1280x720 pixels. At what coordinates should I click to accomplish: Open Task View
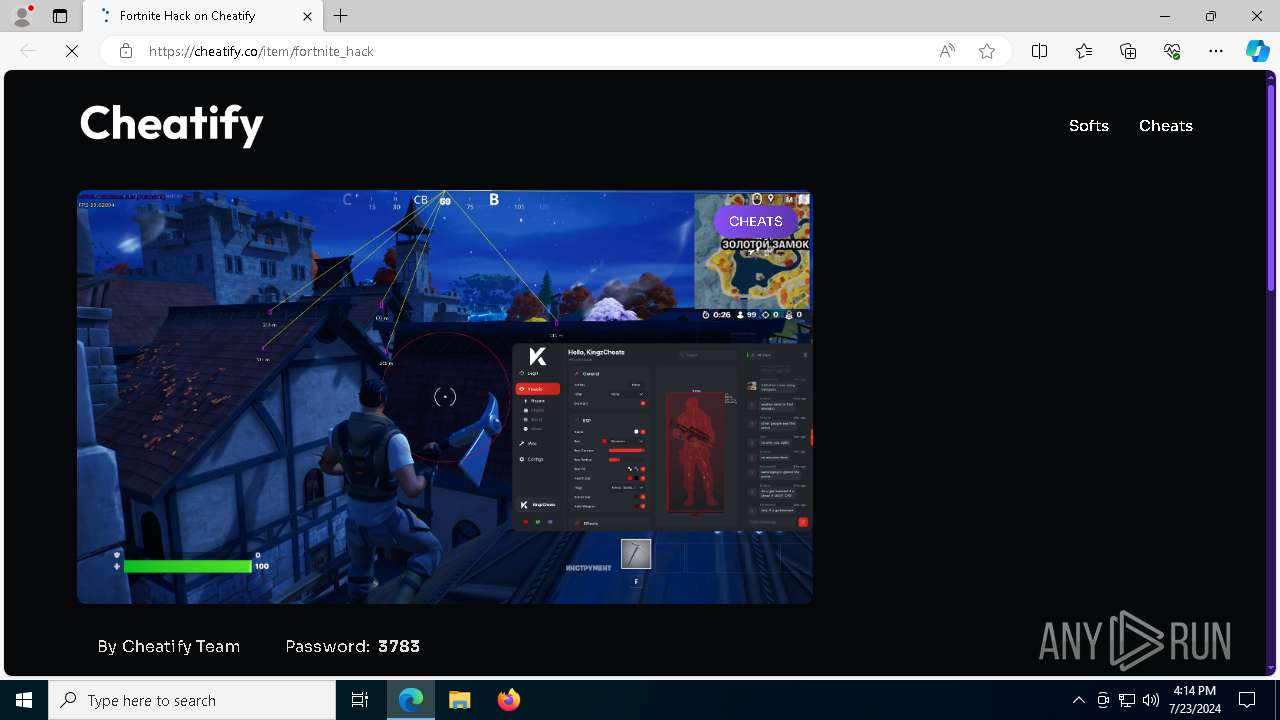pos(360,700)
